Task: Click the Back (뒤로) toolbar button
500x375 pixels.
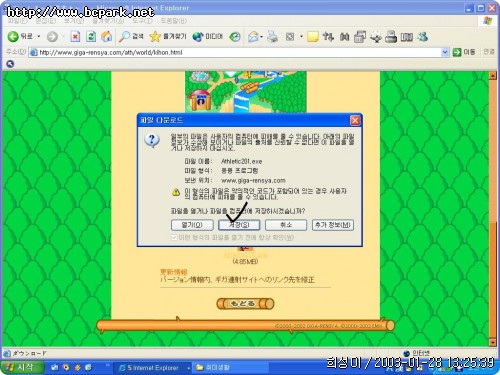Action: [x=20, y=36]
